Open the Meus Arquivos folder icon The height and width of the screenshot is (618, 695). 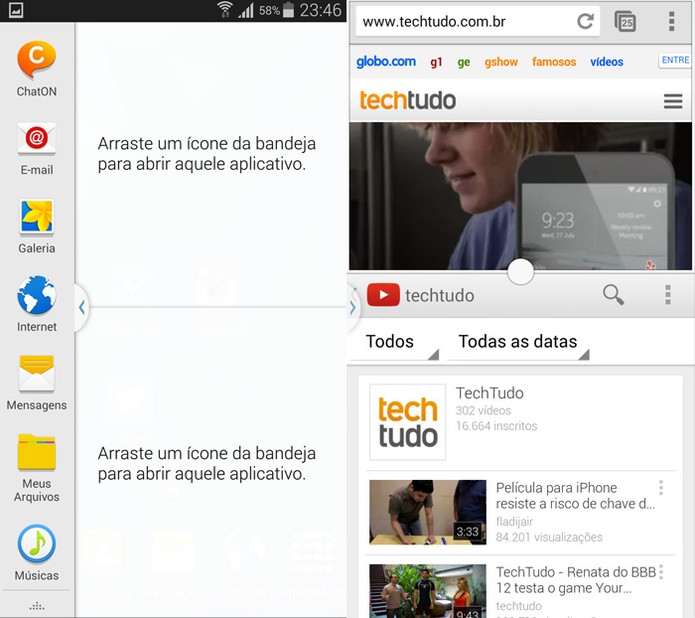point(36,451)
